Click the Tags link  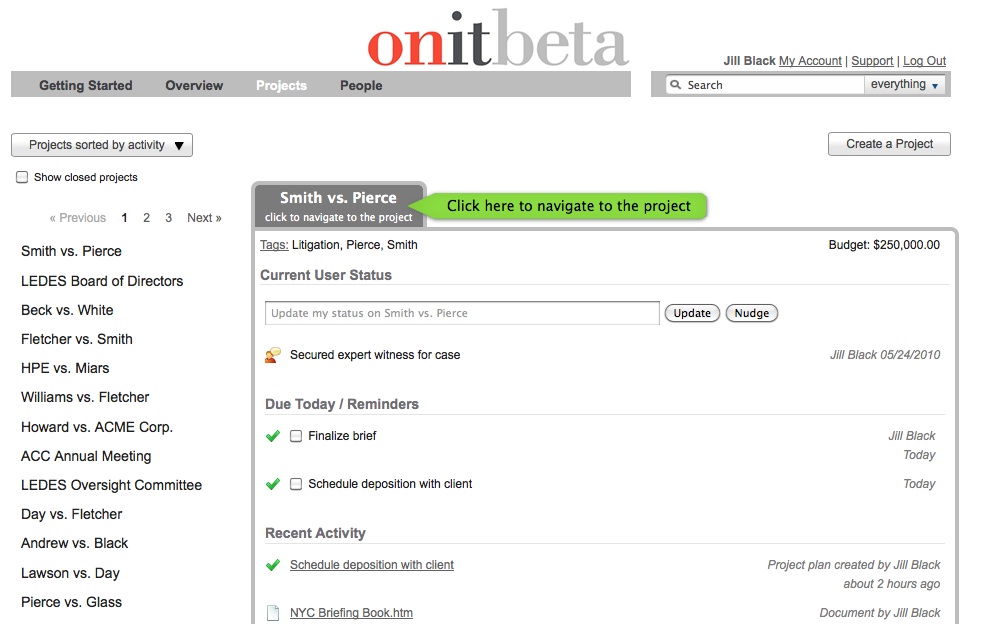(274, 245)
